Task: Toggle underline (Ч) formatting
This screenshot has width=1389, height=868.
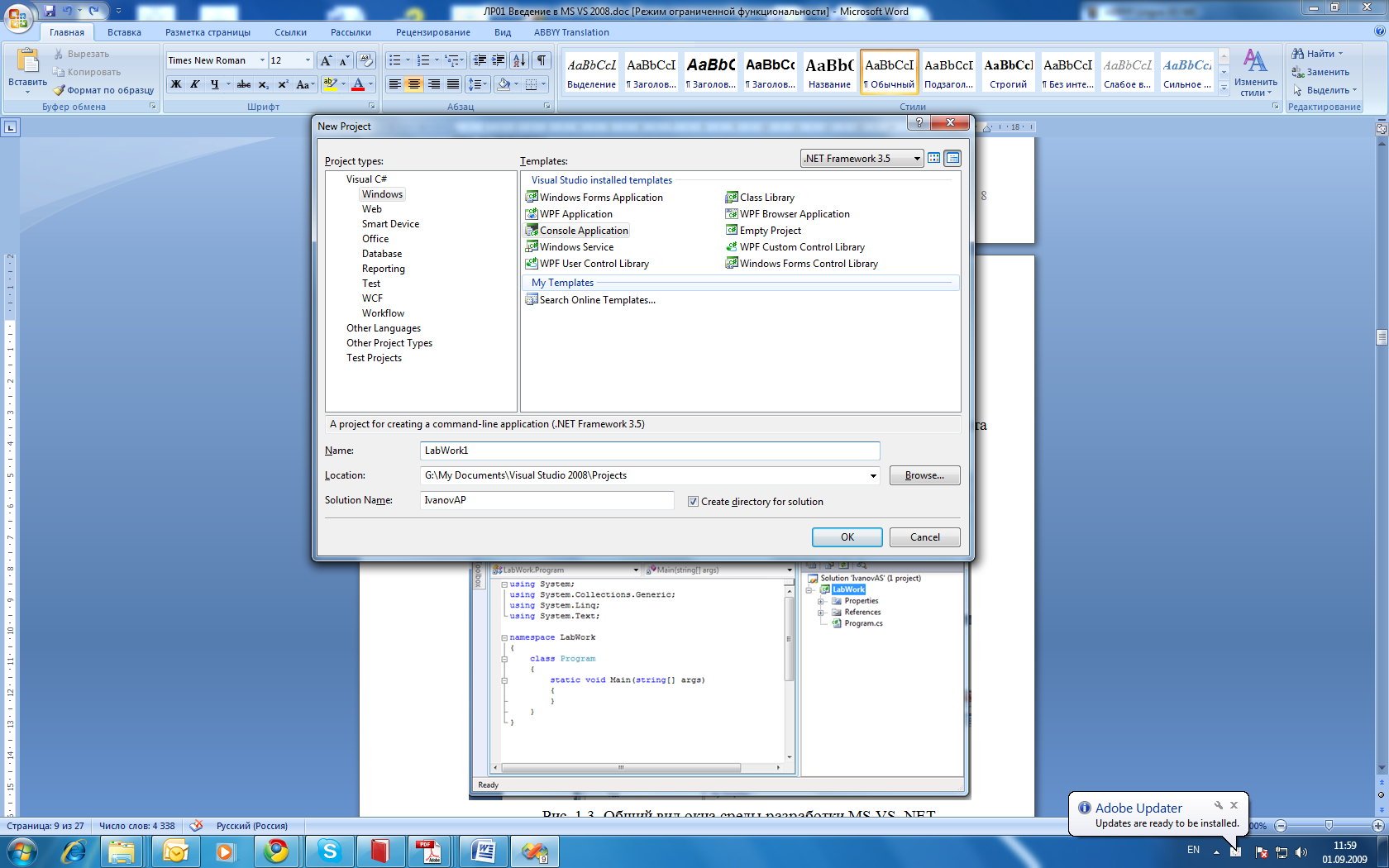Action: pyautogui.click(x=215, y=84)
